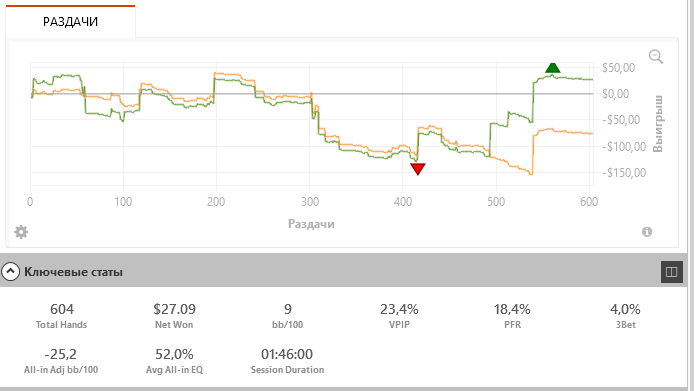Click the Avg All-in EQ 52,0% stat
The image size is (694, 391).
click(x=174, y=361)
